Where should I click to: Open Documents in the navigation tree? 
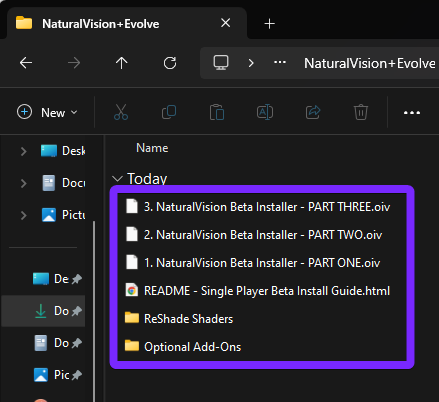63,183
